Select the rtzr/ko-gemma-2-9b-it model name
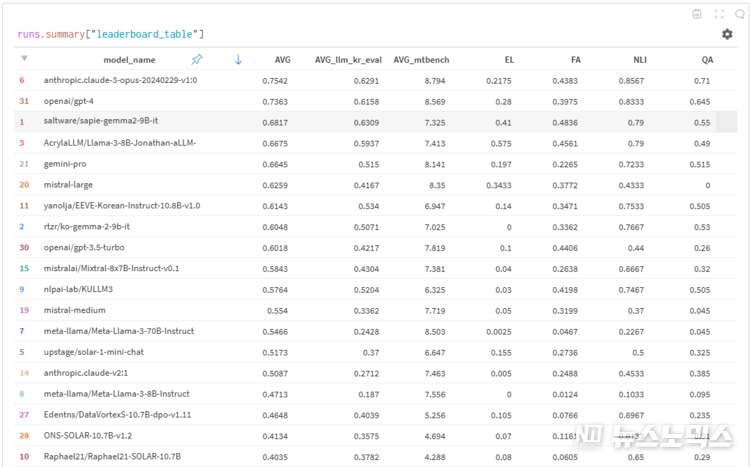This screenshot has height=467, width=750. 87,226
